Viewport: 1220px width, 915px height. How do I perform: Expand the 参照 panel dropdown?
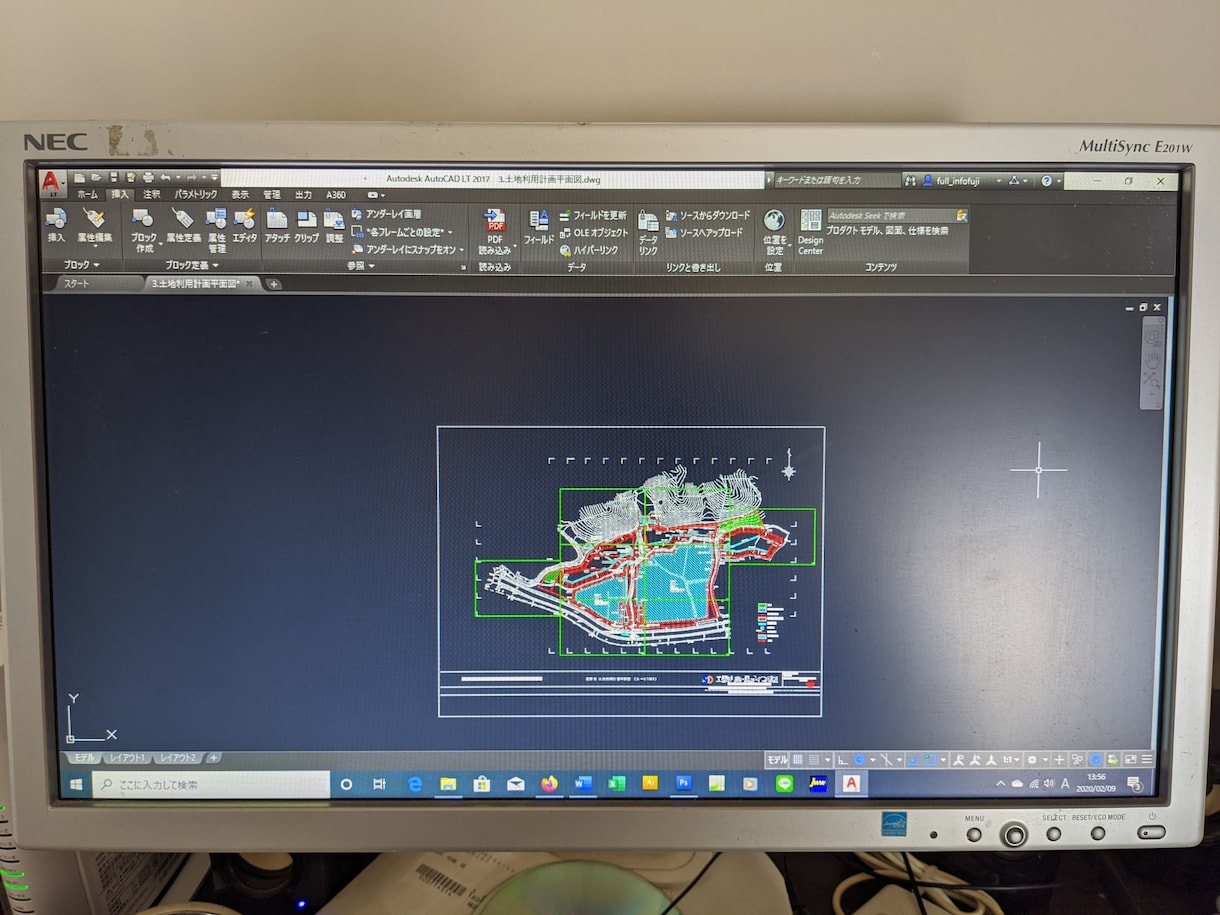tap(360, 265)
